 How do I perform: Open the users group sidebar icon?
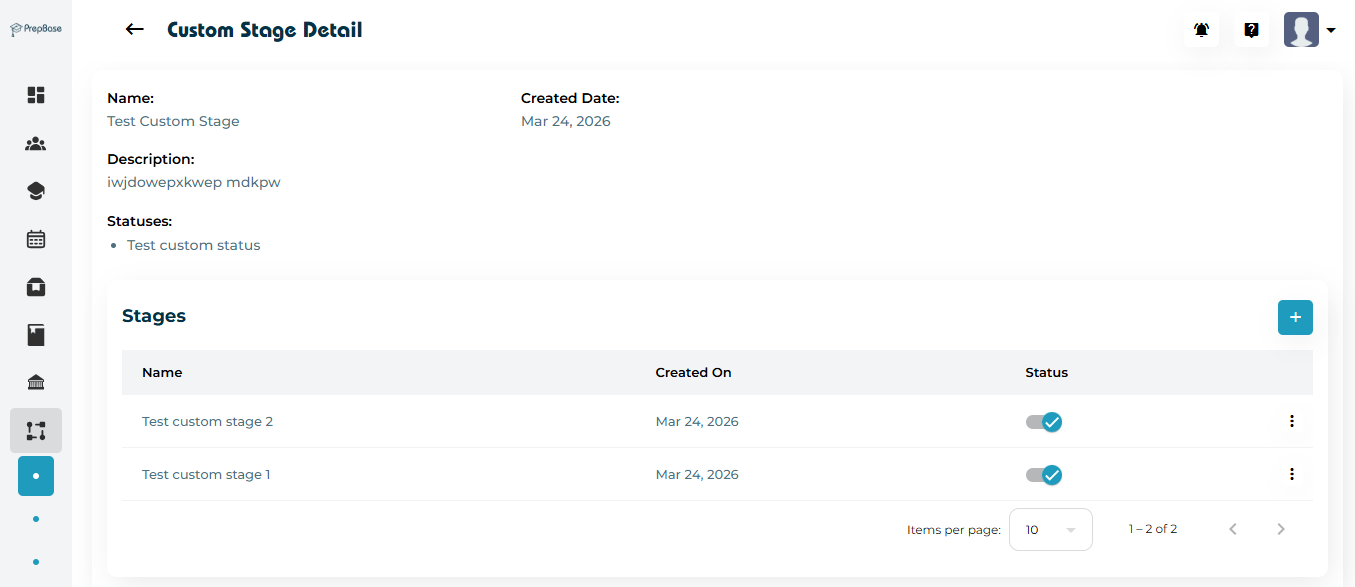(36, 144)
